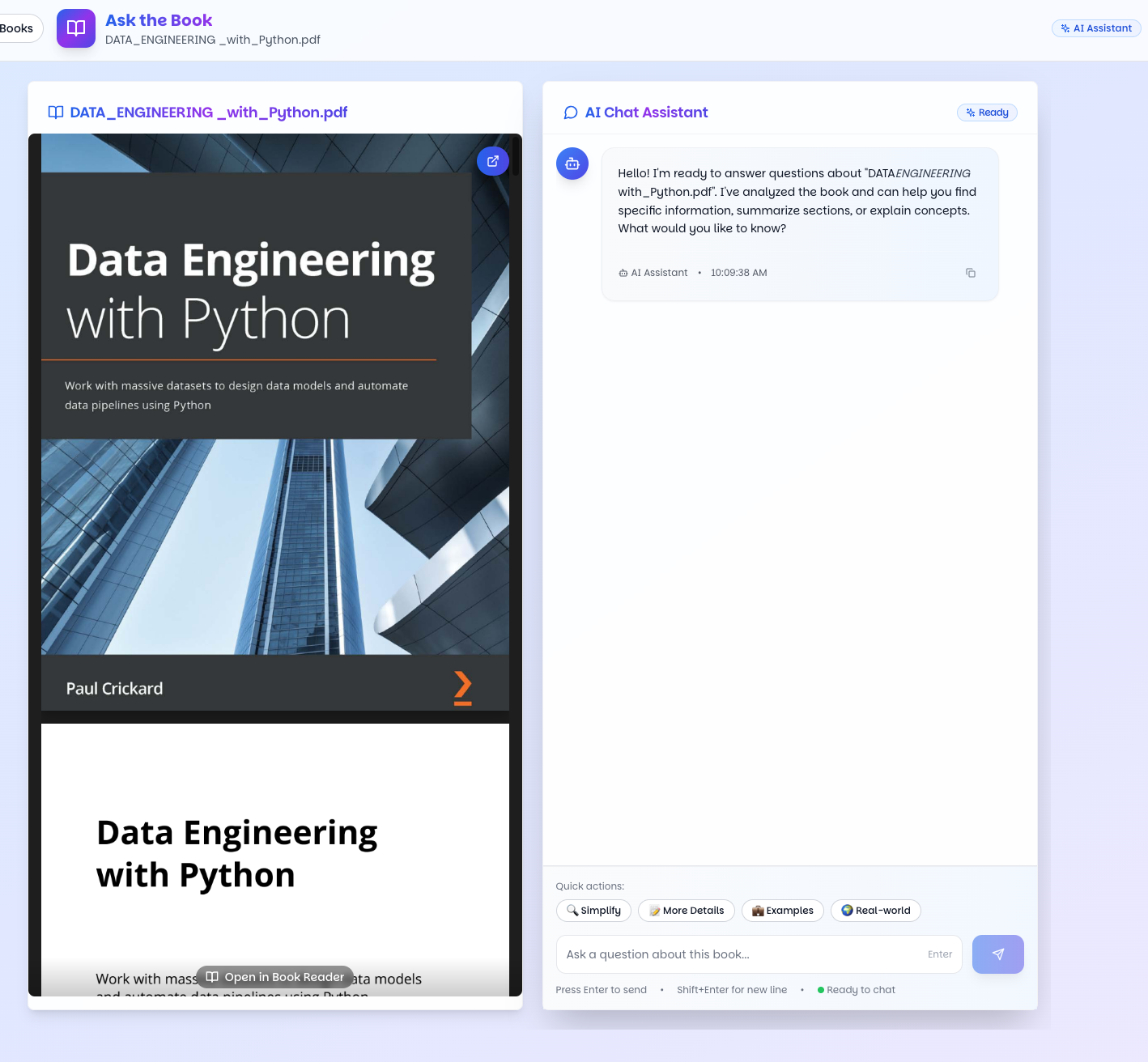Click the Data Engineering book cover

click(x=275, y=421)
